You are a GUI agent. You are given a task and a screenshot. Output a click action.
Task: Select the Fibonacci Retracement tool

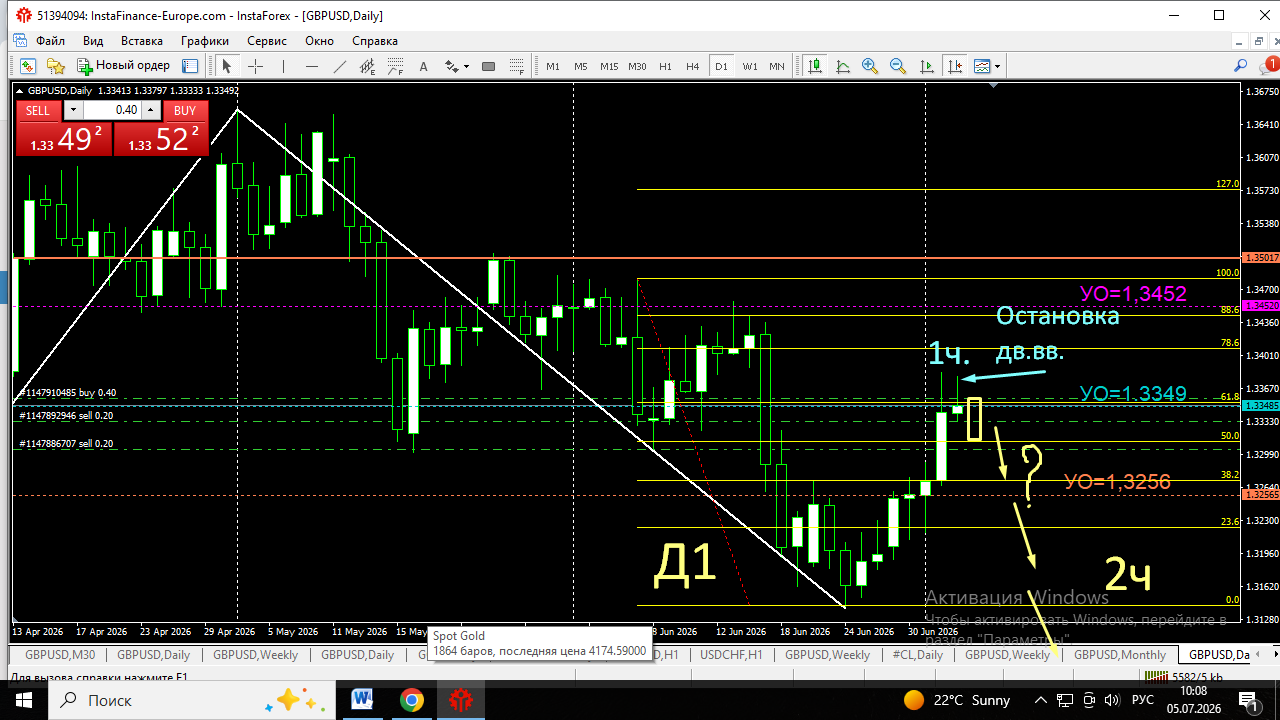(x=396, y=66)
